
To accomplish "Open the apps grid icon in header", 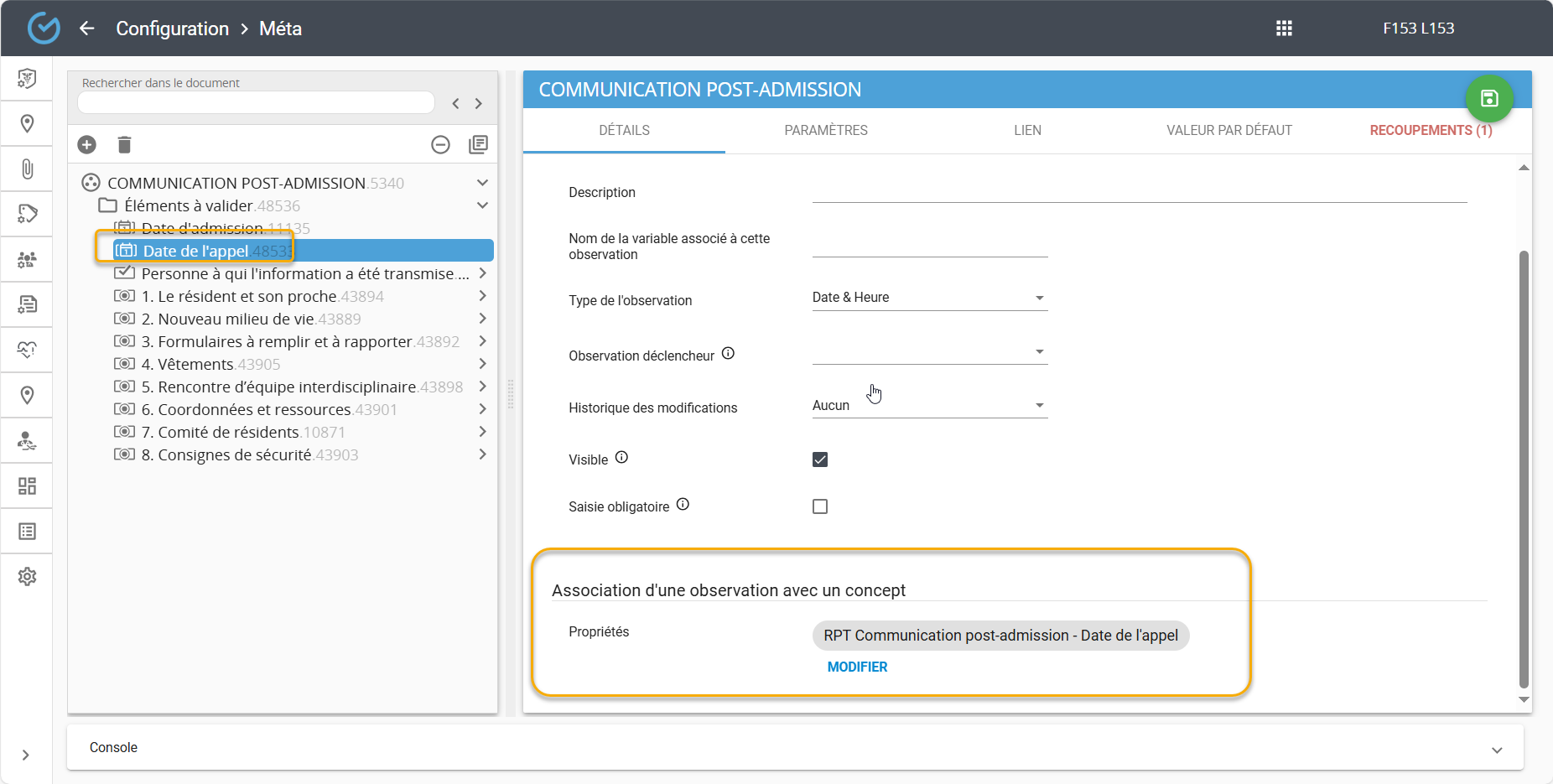I will [1284, 29].
